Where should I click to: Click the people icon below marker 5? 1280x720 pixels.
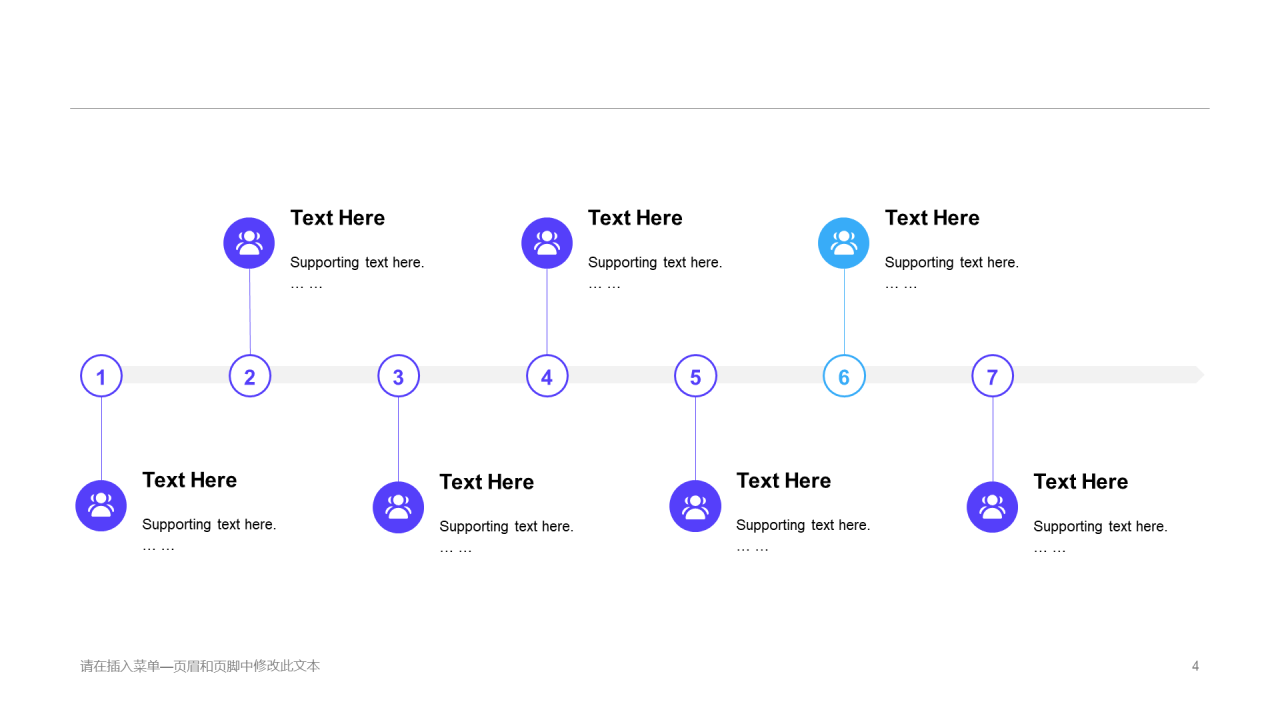(695, 506)
